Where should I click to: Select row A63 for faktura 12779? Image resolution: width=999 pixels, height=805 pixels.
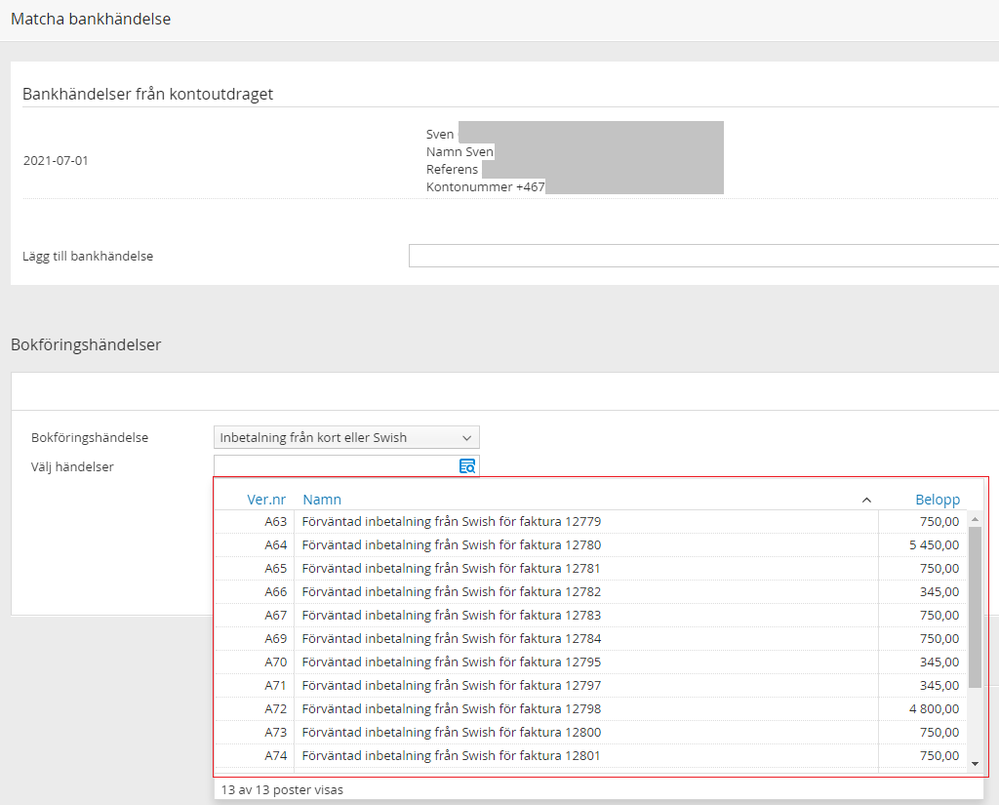[x=451, y=522]
